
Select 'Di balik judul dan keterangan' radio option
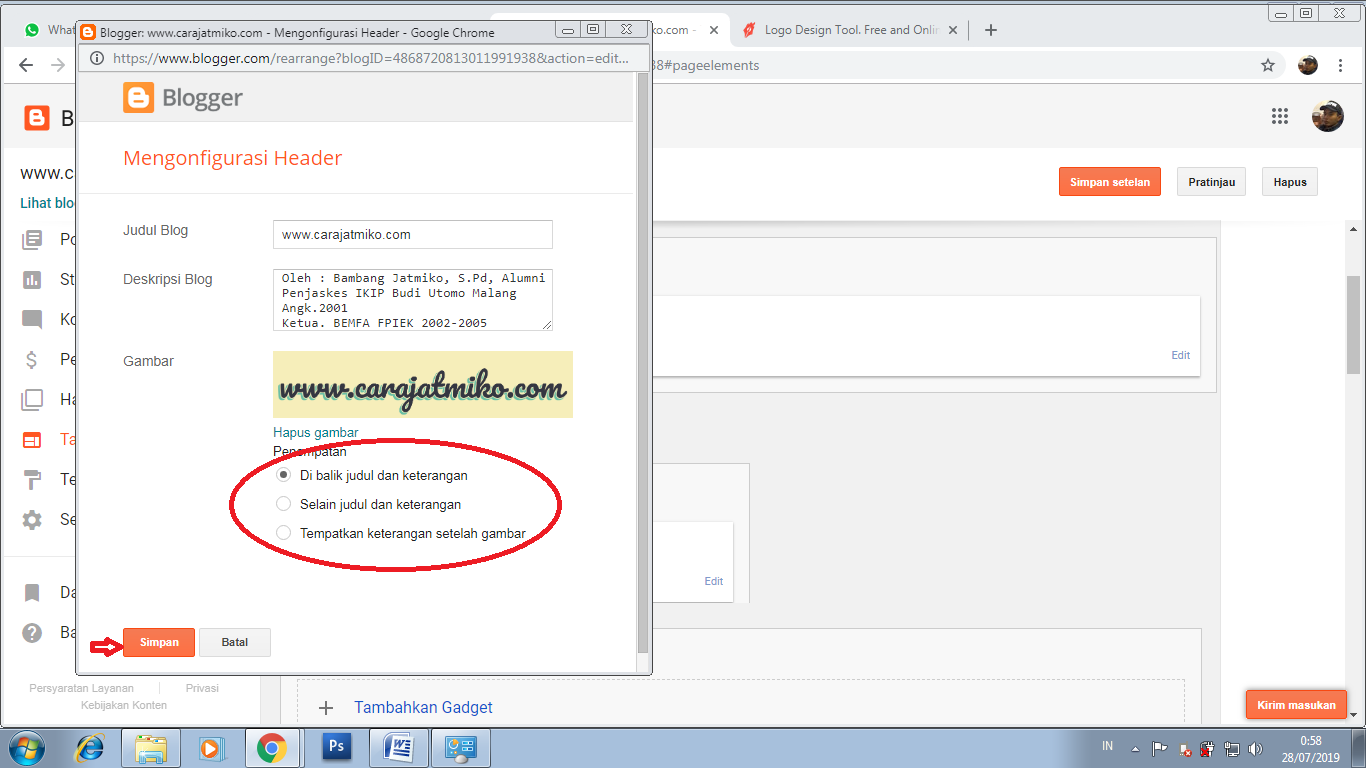(x=283, y=475)
